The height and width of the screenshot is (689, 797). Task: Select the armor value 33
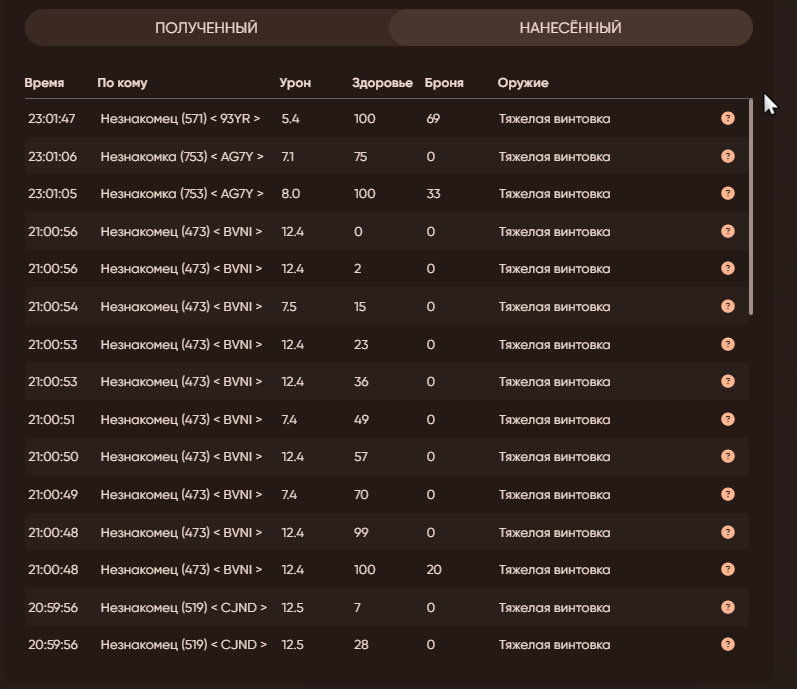click(433, 194)
